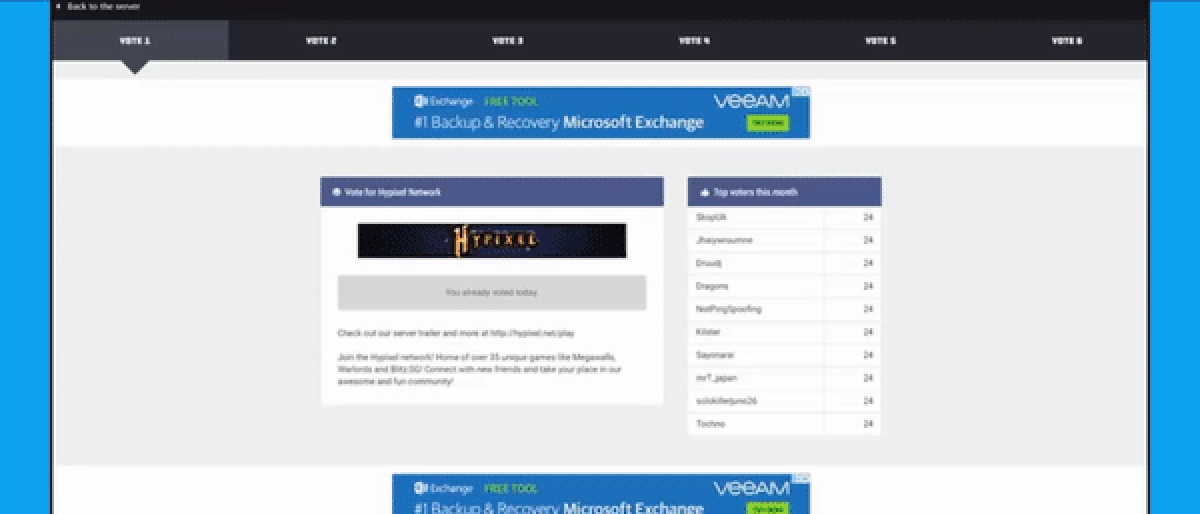This screenshot has width=1200, height=514.
Task: Click the 'You already voted today' button
Action: coord(492,292)
